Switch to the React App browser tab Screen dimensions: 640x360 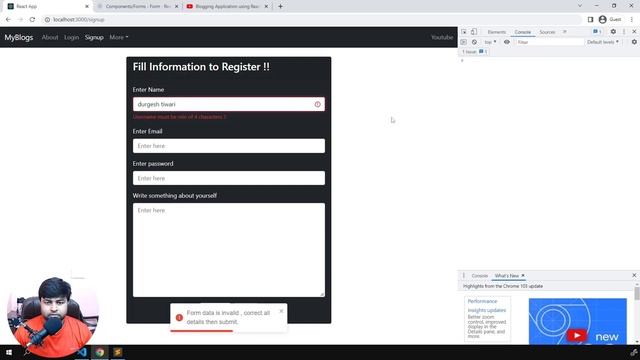pyautogui.click(x=48, y=7)
